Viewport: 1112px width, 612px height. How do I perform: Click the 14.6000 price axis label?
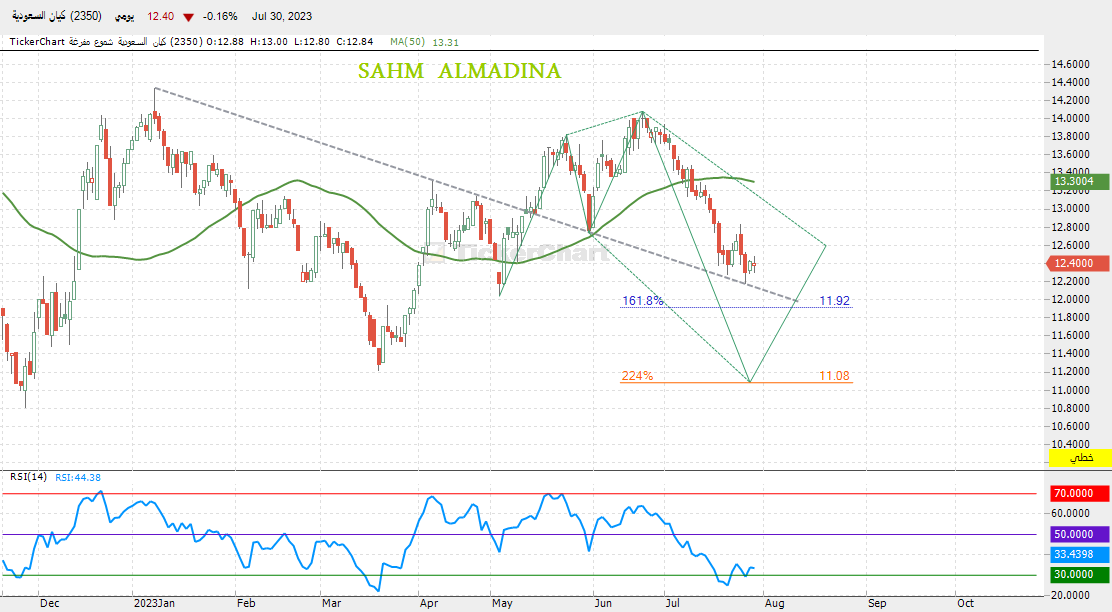pyautogui.click(x=1072, y=64)
